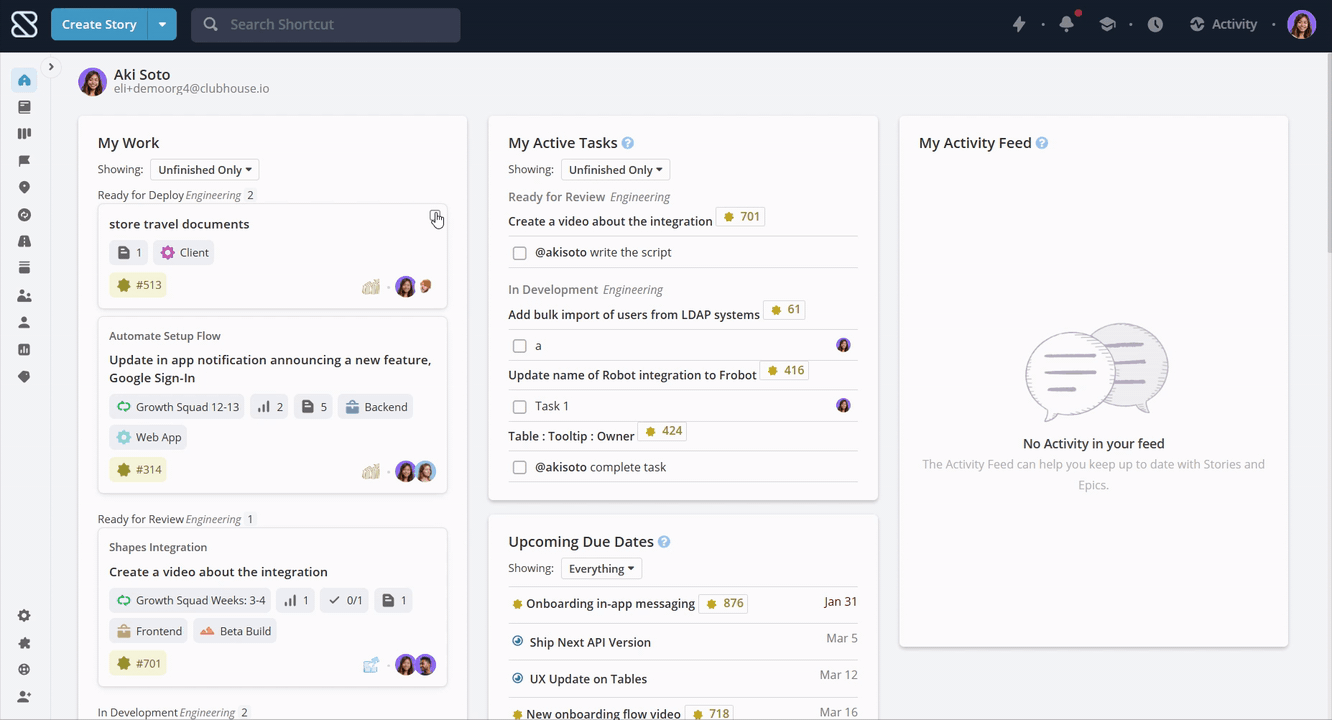The image size is (1332, 720).
Task: Open 'Add bulk import of users' story
Action: [634, 314]
